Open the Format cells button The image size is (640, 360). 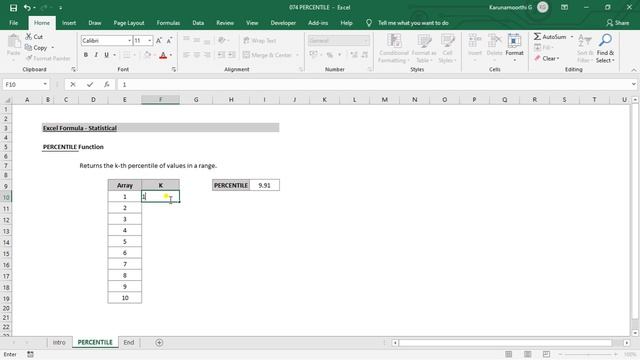514,47
